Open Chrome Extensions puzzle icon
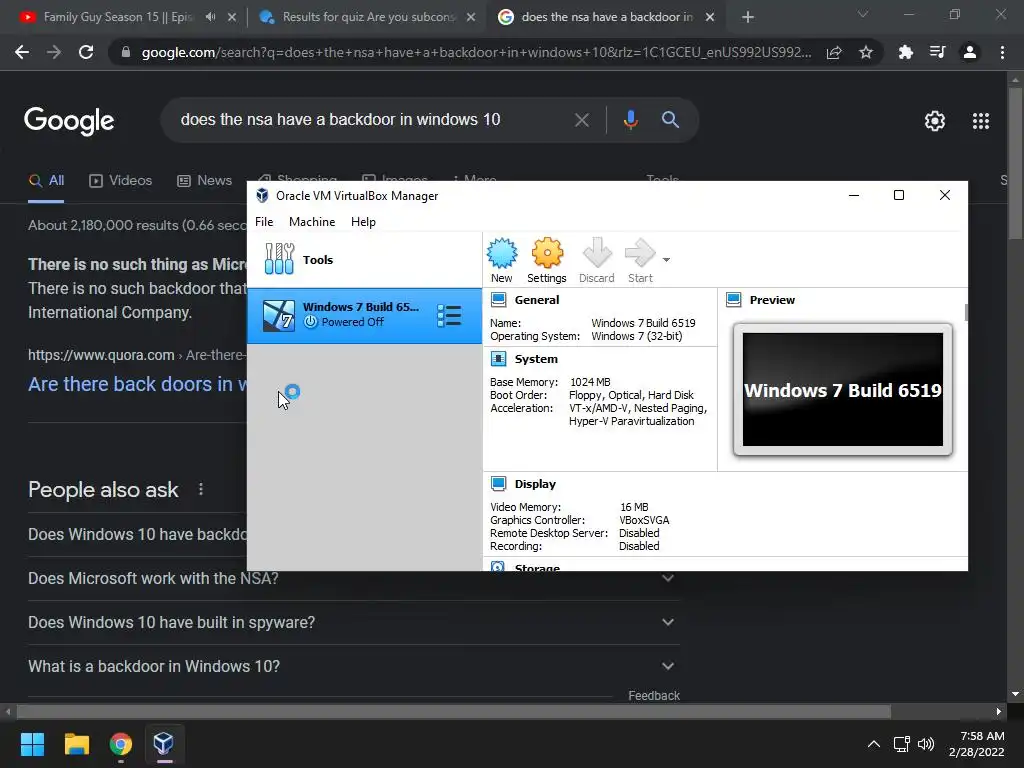Image resolution: width=1024 pixels, height=768 pixels. tap(905, 52)
